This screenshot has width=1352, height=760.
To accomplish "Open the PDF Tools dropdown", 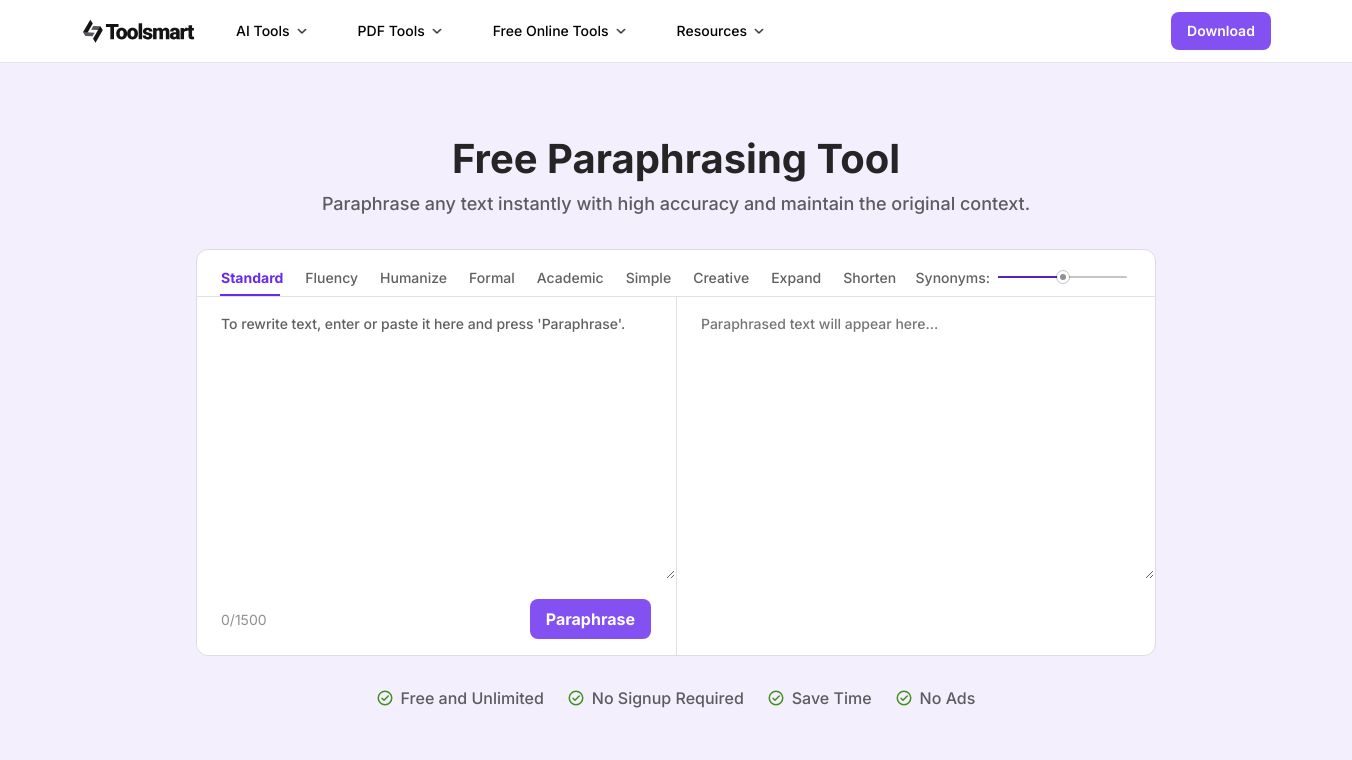I will point(399,31).
